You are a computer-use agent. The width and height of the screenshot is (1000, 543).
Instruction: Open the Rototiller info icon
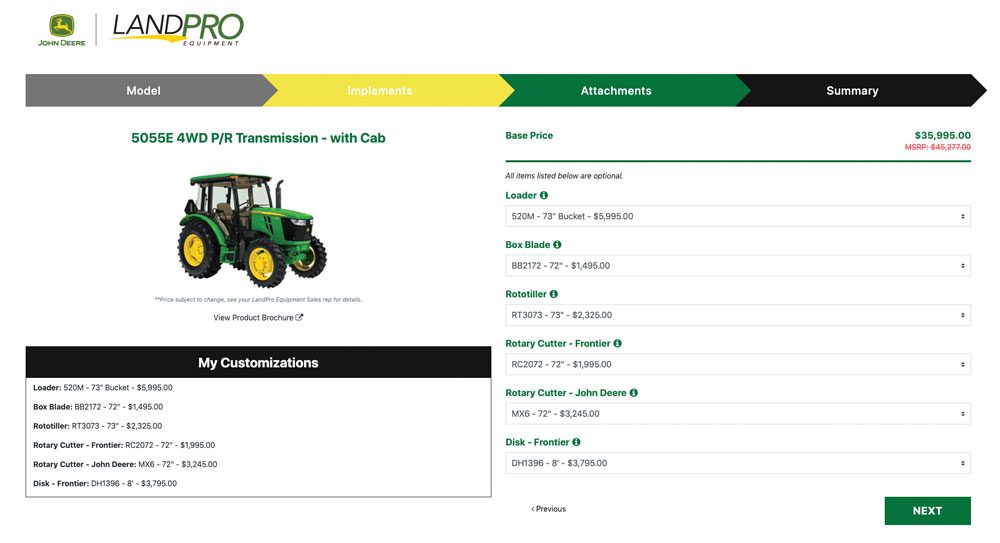click(x=553, y=294)
